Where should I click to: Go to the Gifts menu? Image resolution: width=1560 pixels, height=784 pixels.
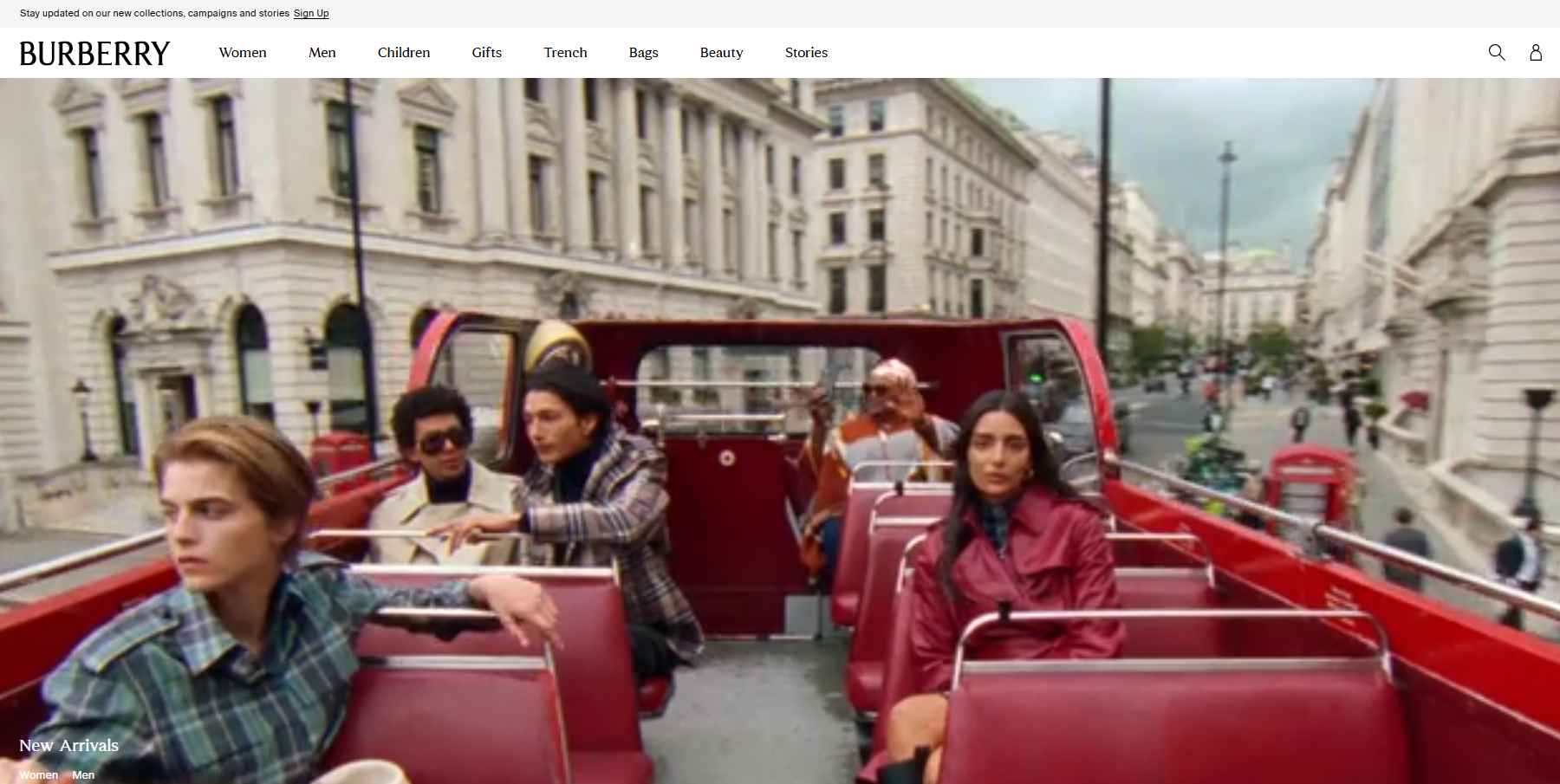[x=486, y=53]
